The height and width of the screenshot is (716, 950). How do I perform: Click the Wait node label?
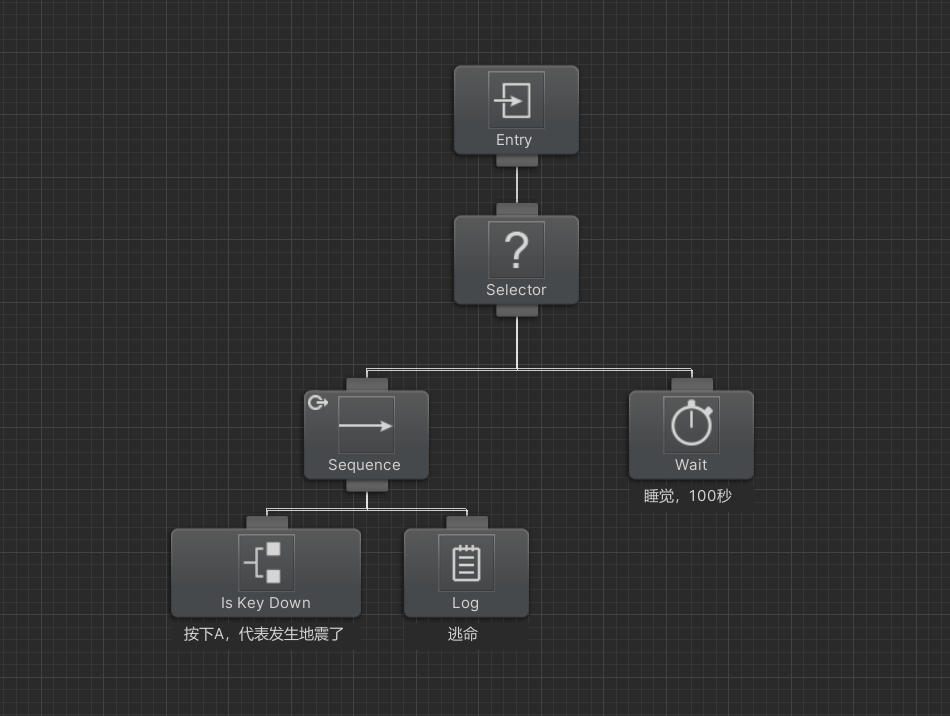691,465
